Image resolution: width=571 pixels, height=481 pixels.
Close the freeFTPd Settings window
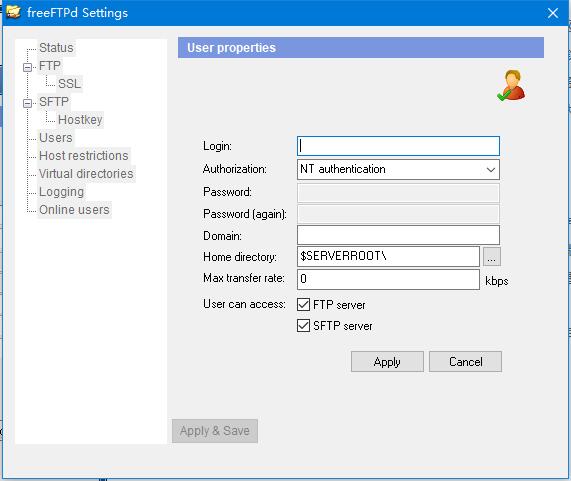pos(553,13)
